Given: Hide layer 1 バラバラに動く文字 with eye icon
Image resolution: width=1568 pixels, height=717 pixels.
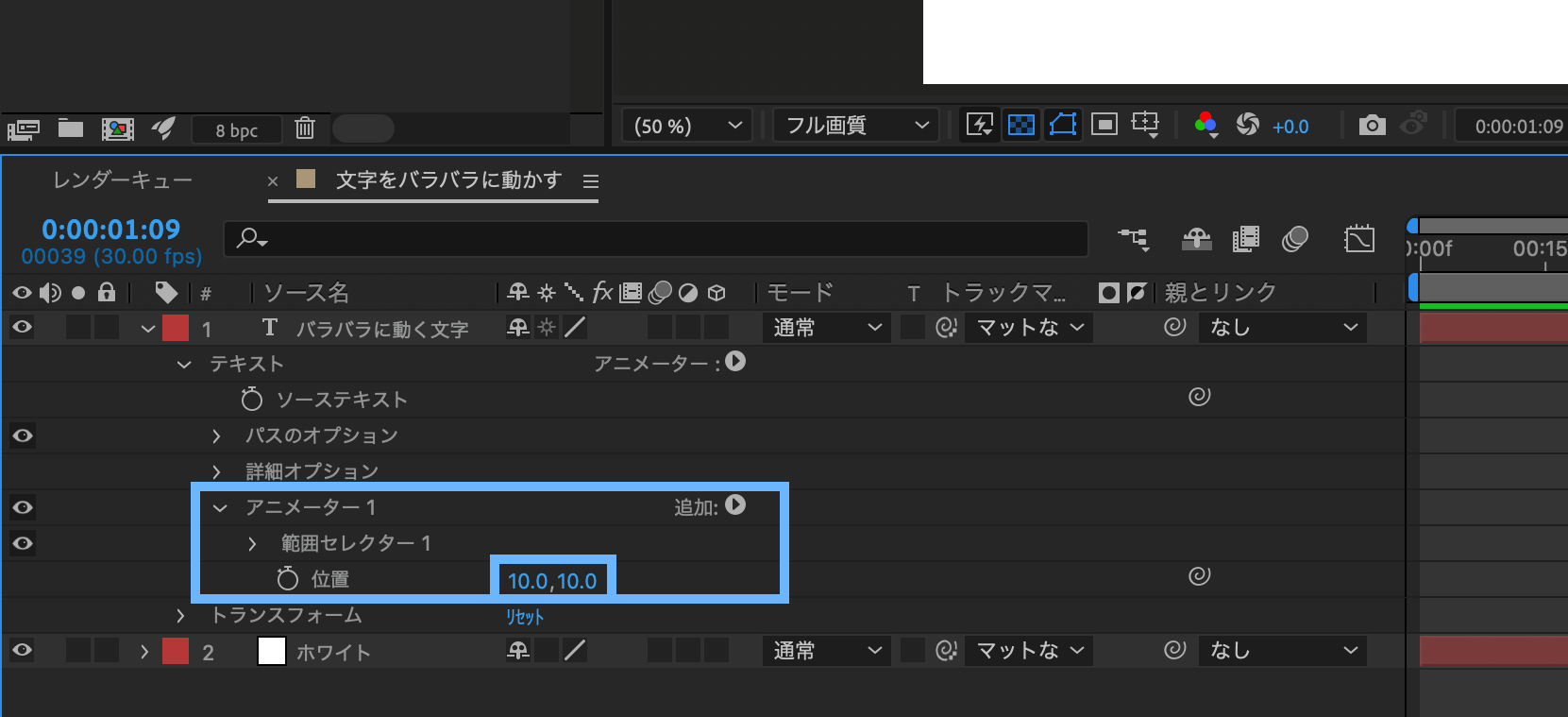Looking at the screenshot, I should point(23,328).
